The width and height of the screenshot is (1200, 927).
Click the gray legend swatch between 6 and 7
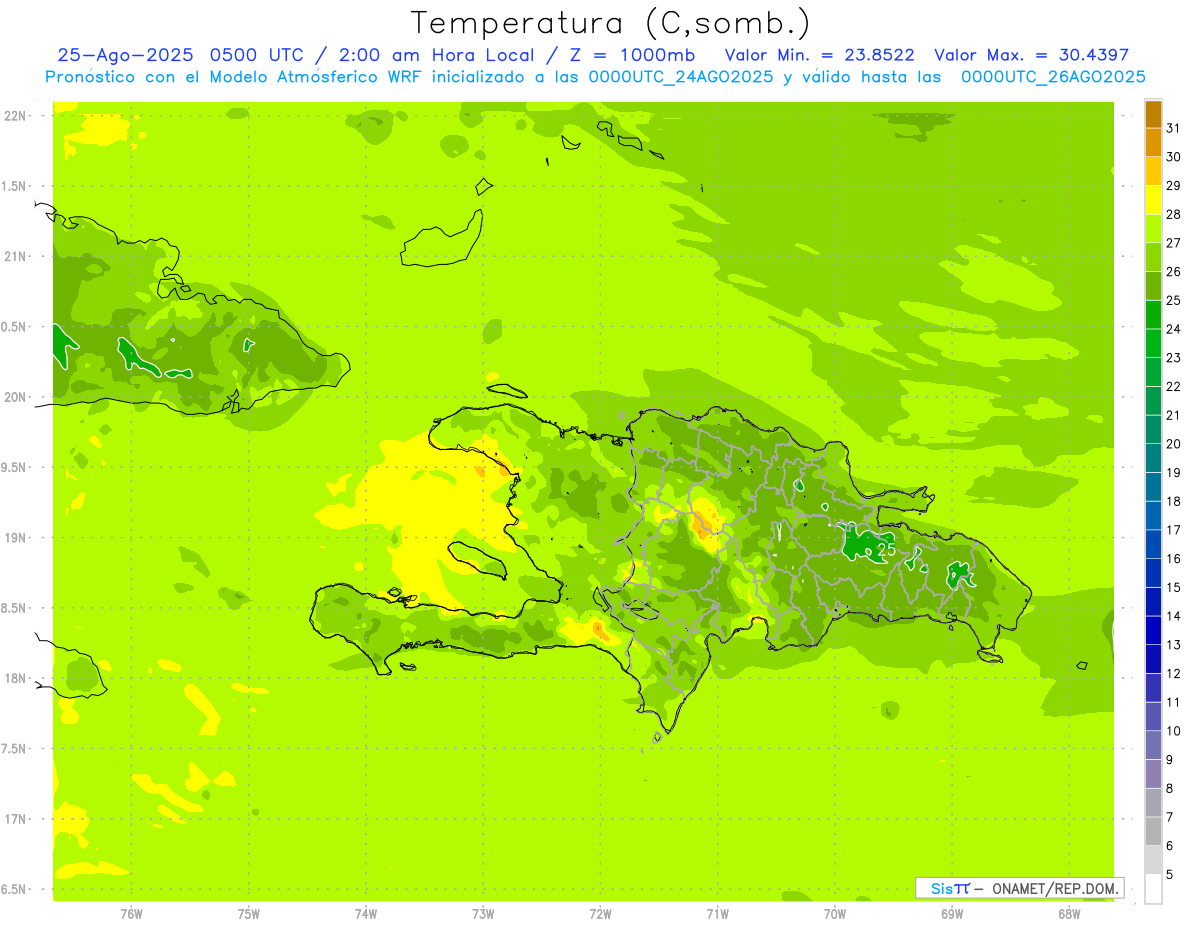point(1153,831)
